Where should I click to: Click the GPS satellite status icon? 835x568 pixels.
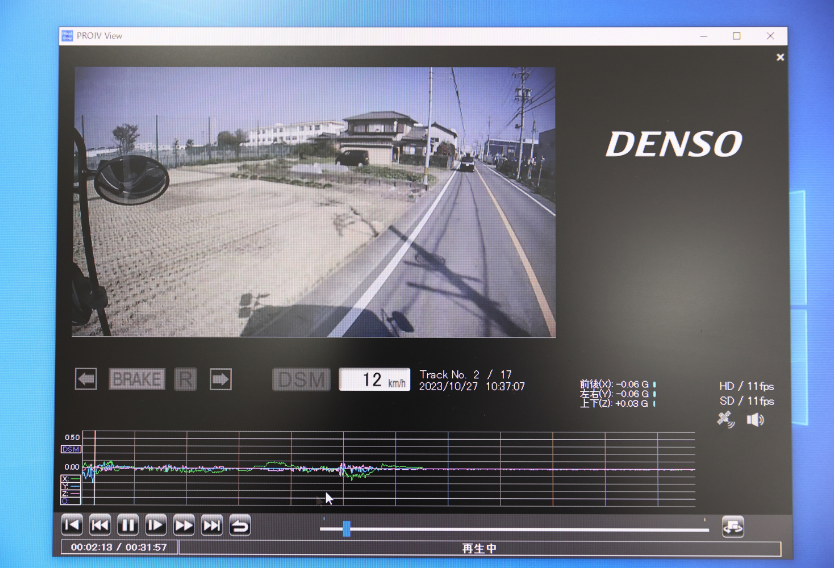(x=726, y=420)
